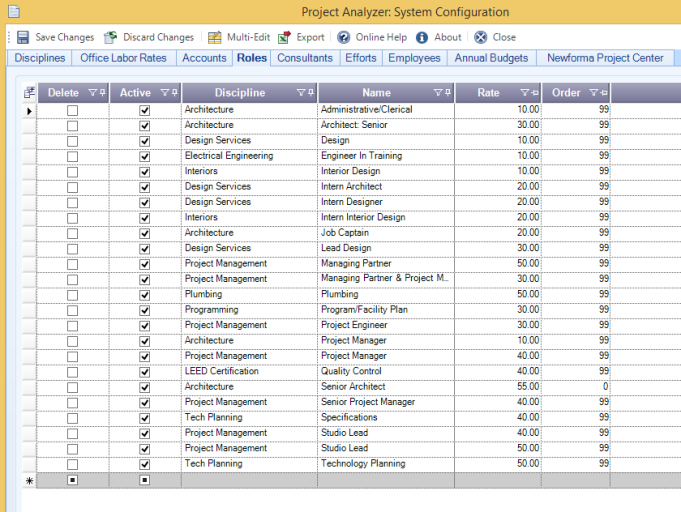Click the Discard Changes icon
Image resolution: width=681 pixels, height=512 pixels.
click(111, 37)
